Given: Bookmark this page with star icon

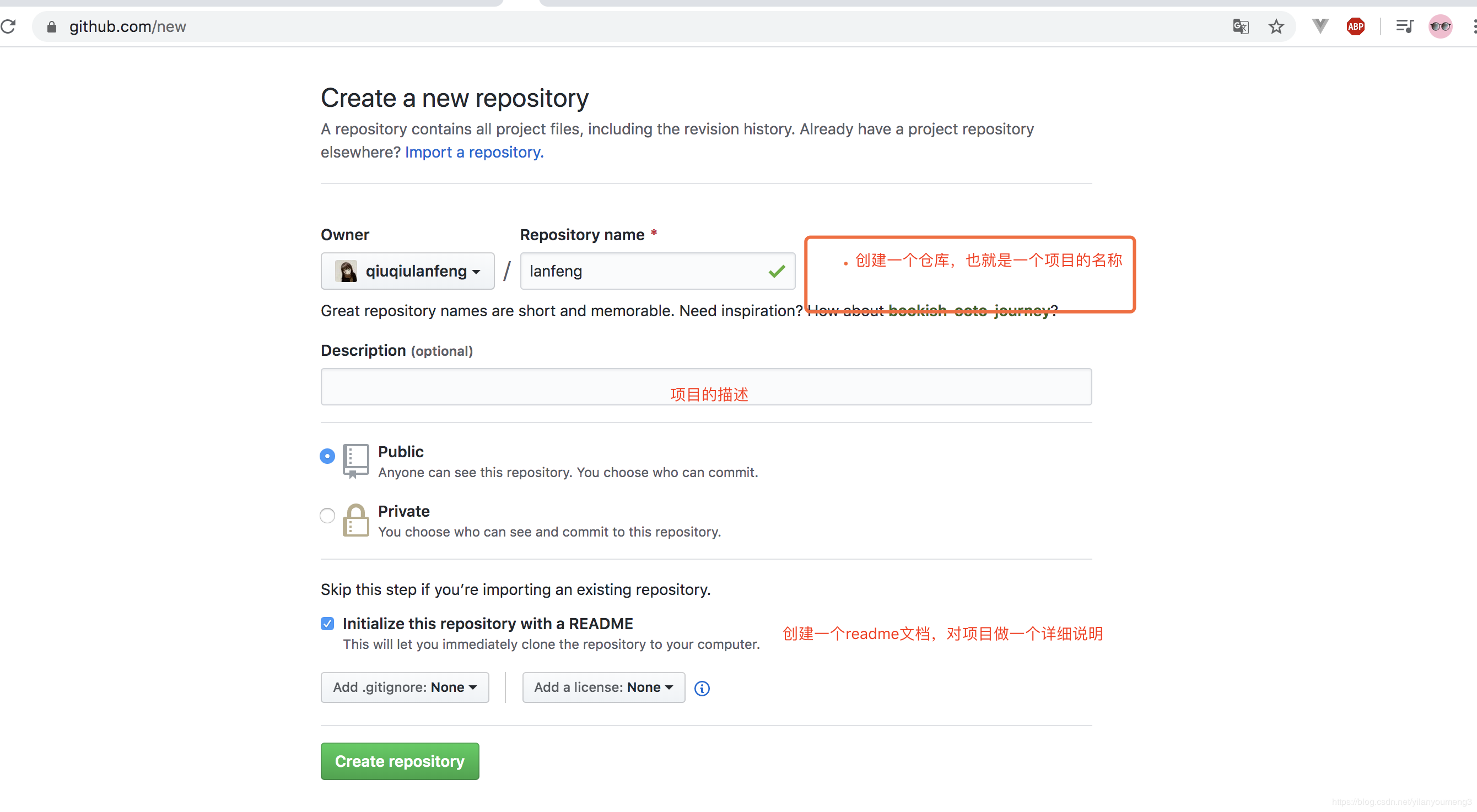Looking at the screenshot, I should coord(1276,26).
